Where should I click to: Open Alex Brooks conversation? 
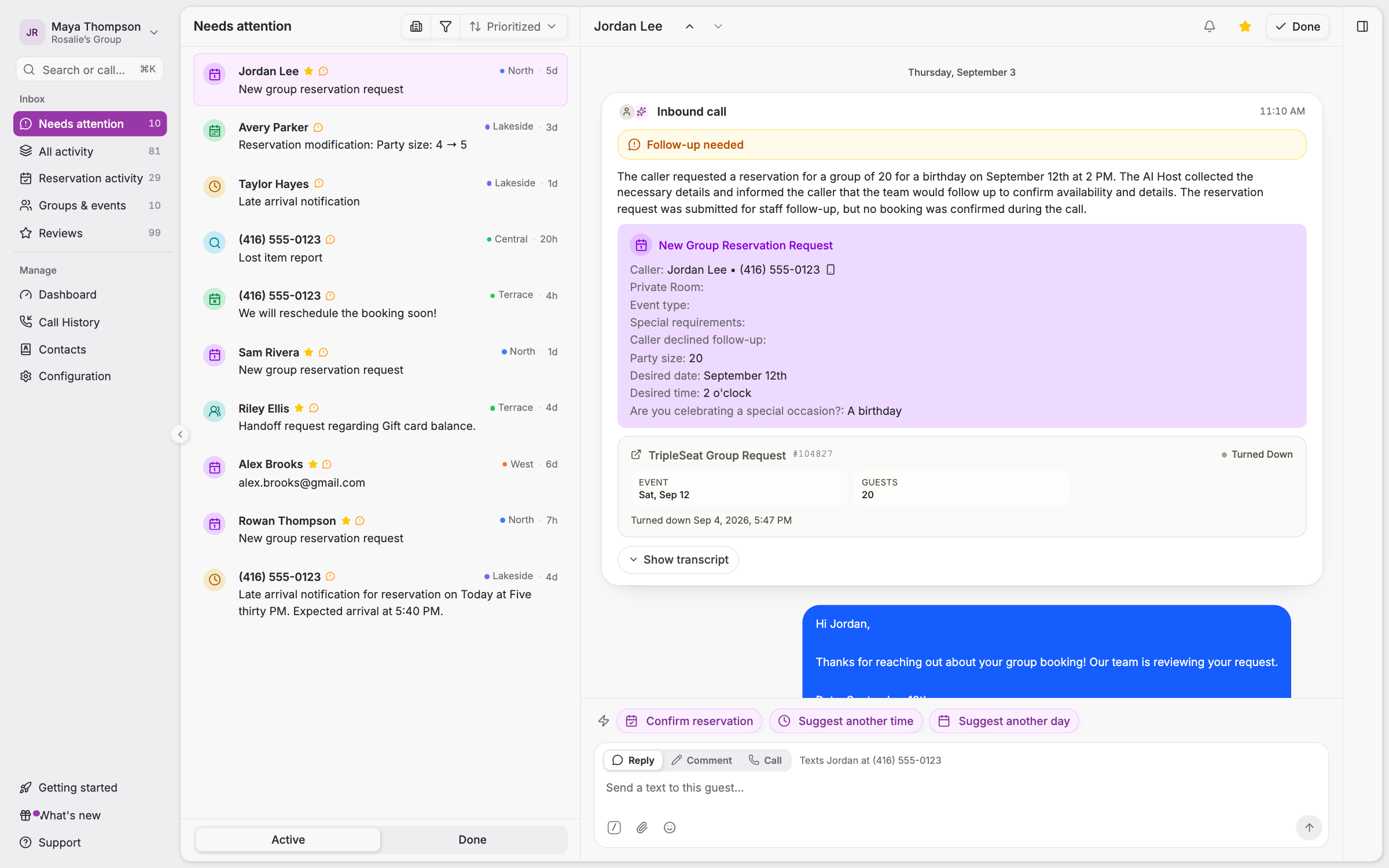[380, 473]
